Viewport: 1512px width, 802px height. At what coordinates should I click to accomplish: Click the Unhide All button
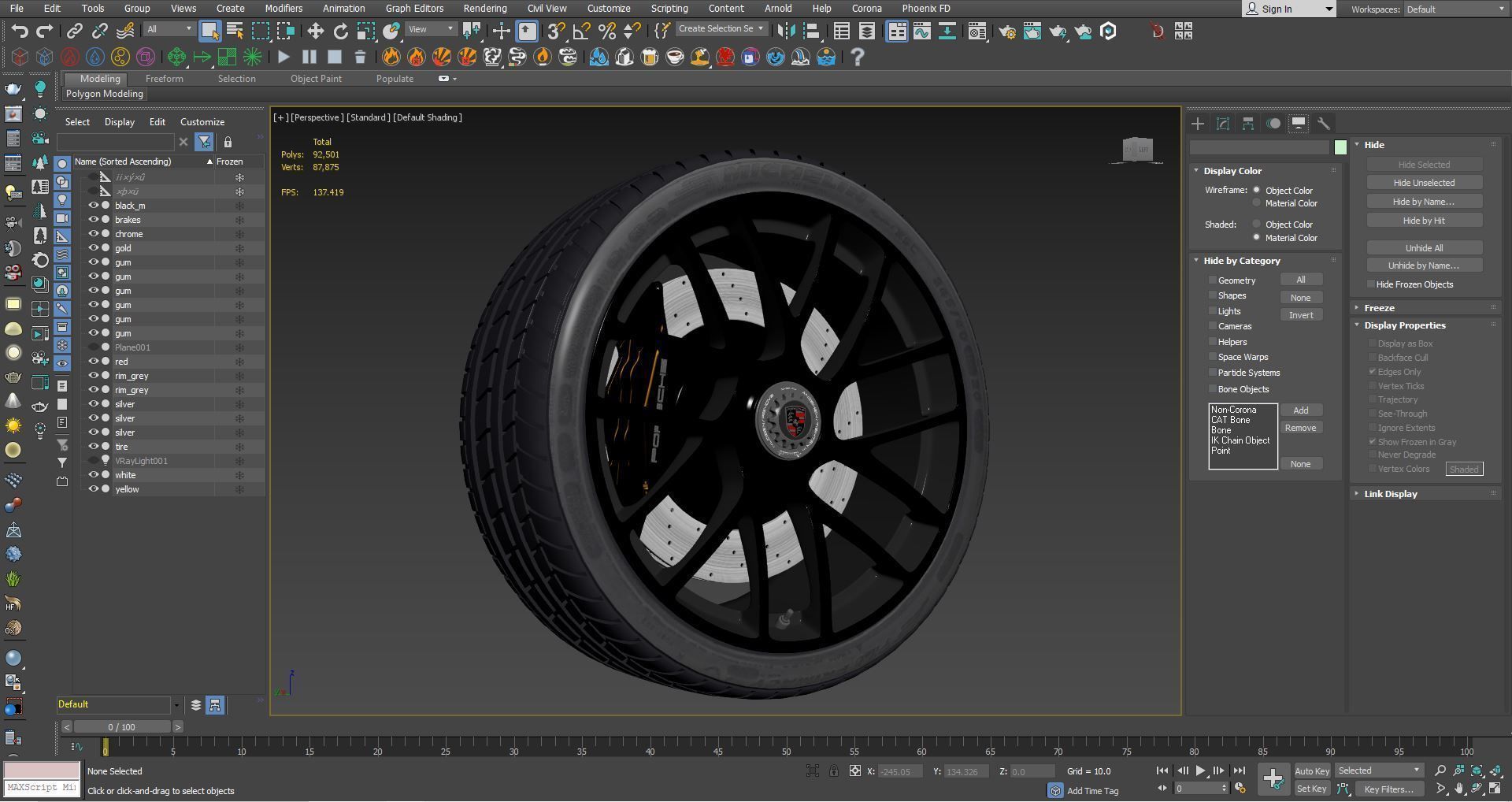1424,248
